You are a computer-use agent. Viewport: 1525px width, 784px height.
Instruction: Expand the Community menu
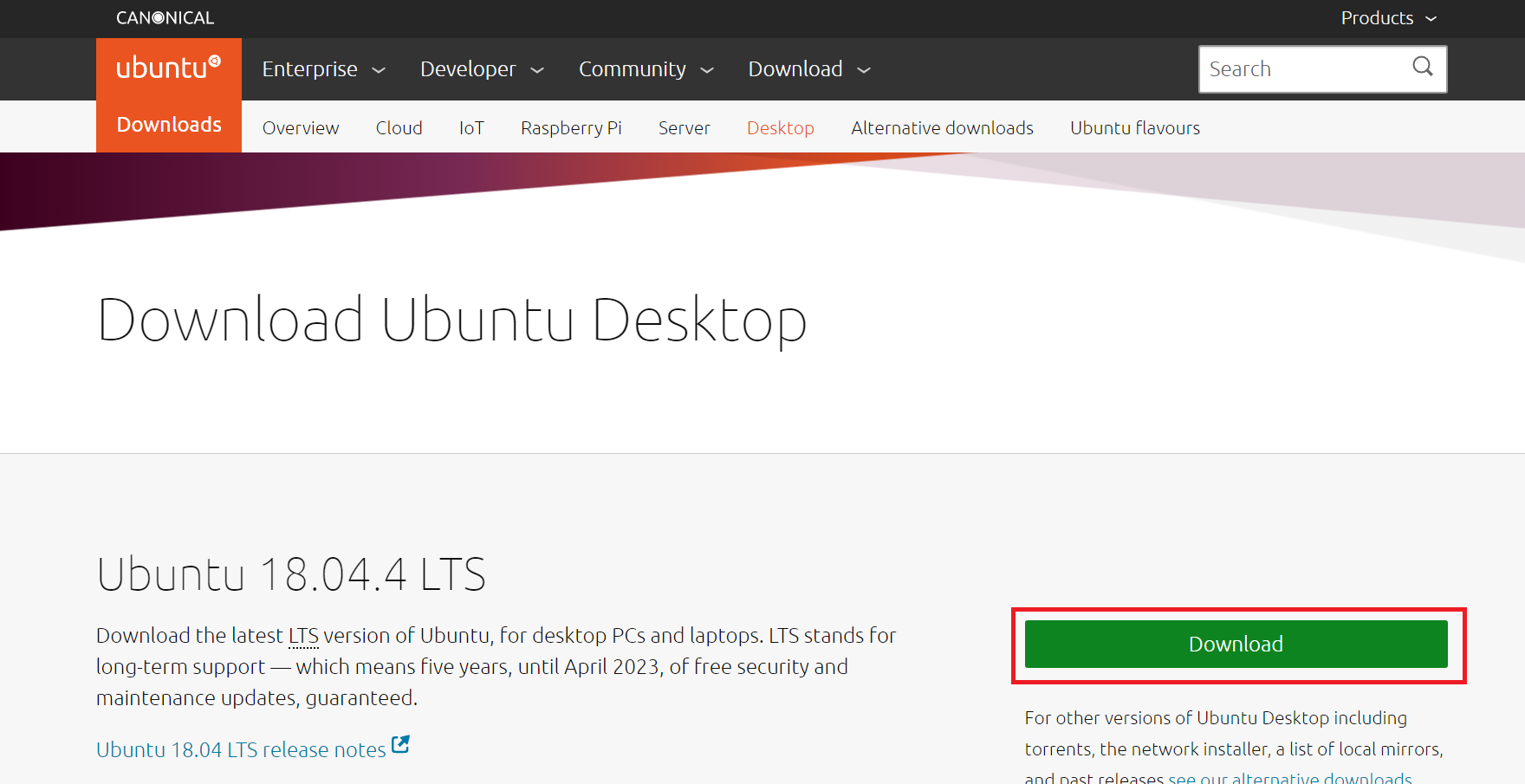click(x=646, y=69)
